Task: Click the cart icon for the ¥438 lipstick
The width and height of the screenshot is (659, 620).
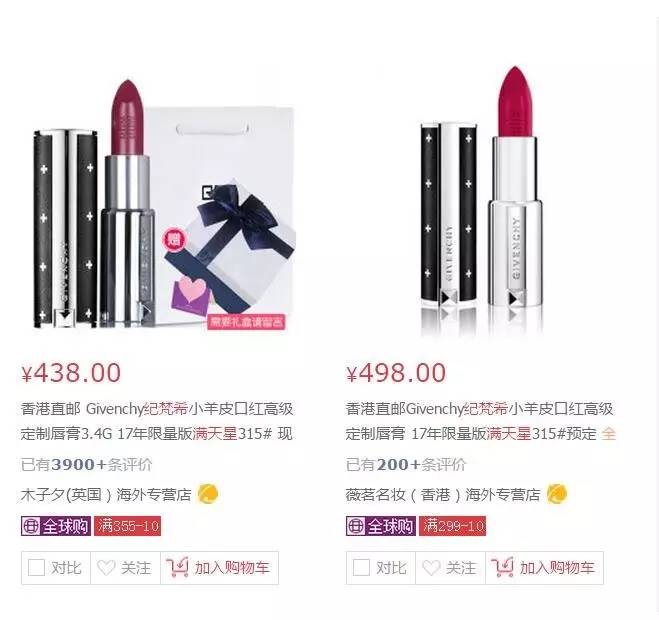Action: tap(177, 567)
